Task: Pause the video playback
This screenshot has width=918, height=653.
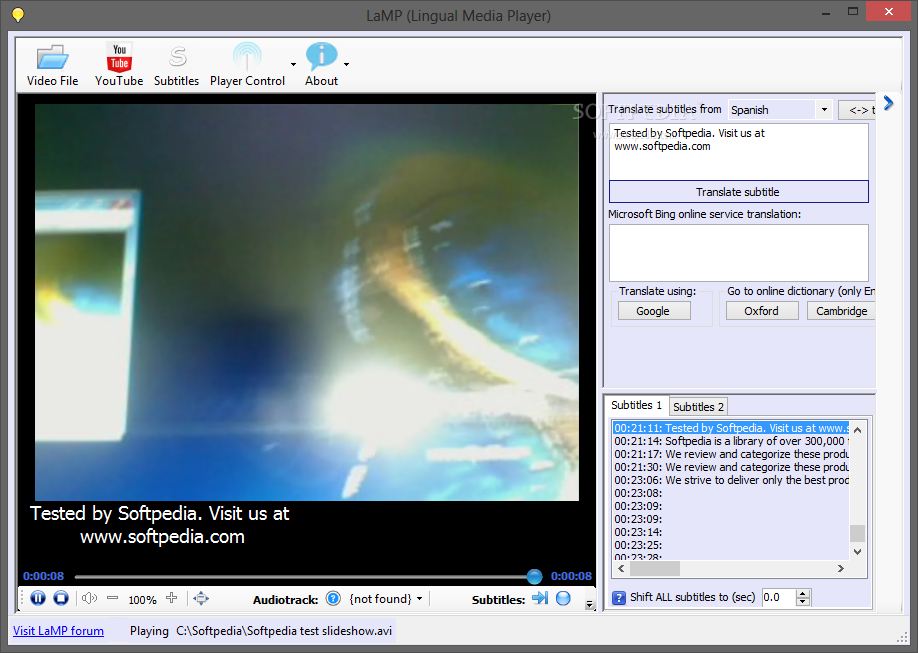Action: (38, 598)
